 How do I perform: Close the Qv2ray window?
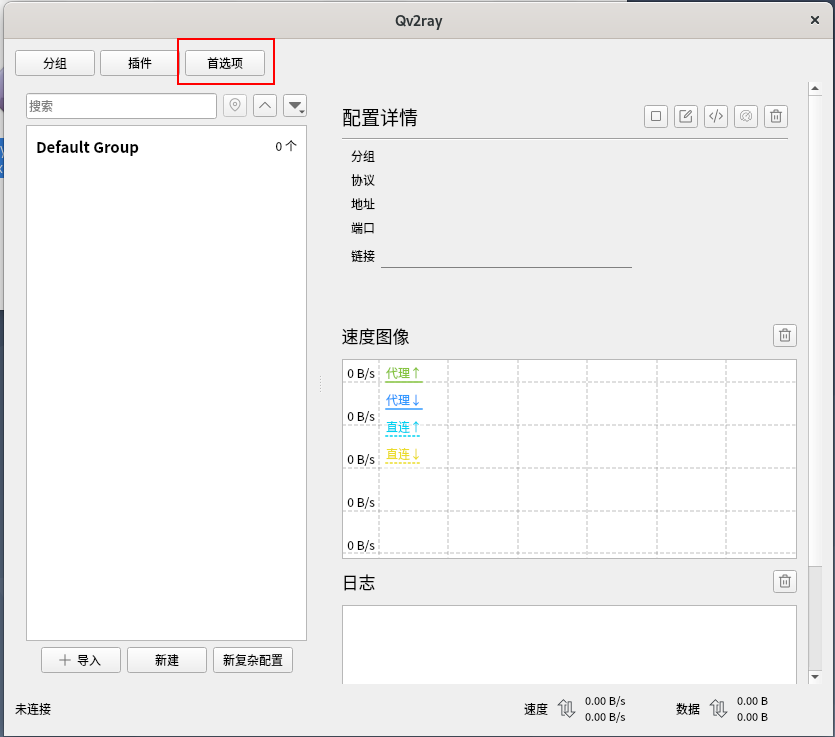pyautogui.click(x=815, y=20)
